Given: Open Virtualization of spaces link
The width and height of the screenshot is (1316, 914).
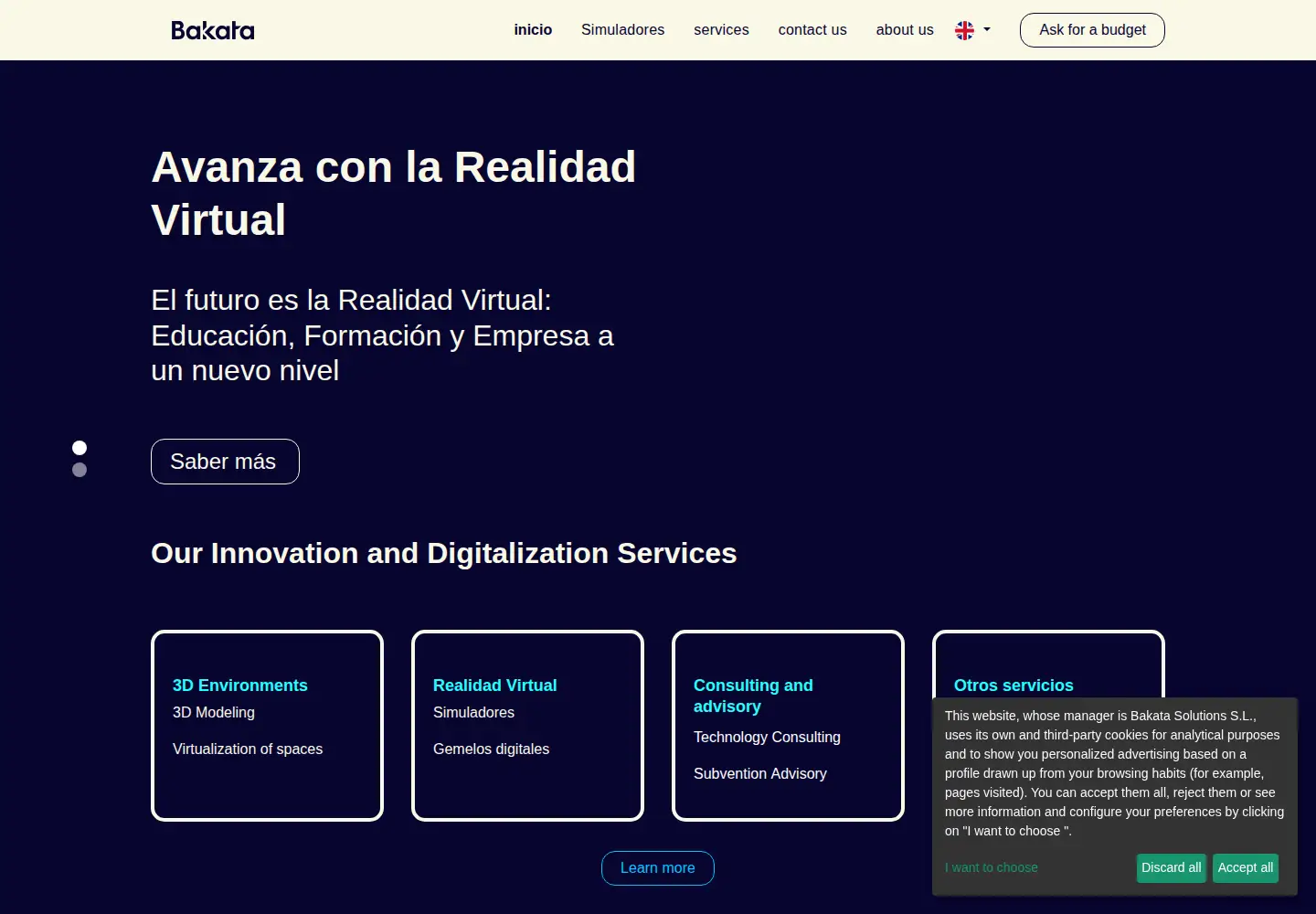Looking at the screenshot, I should pos(248,749).
